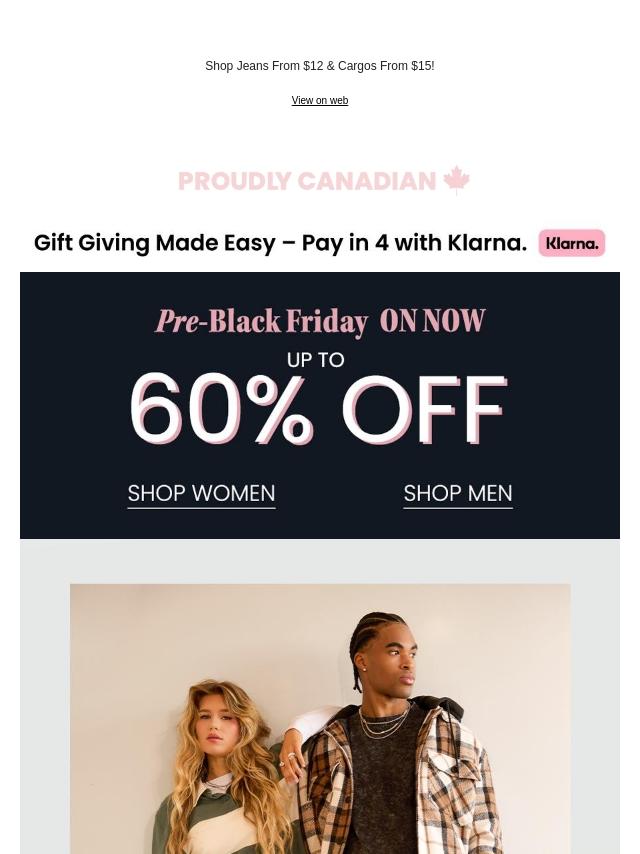Click the large 'OFF' word
The image size is (640, 854).
[424, 410]
